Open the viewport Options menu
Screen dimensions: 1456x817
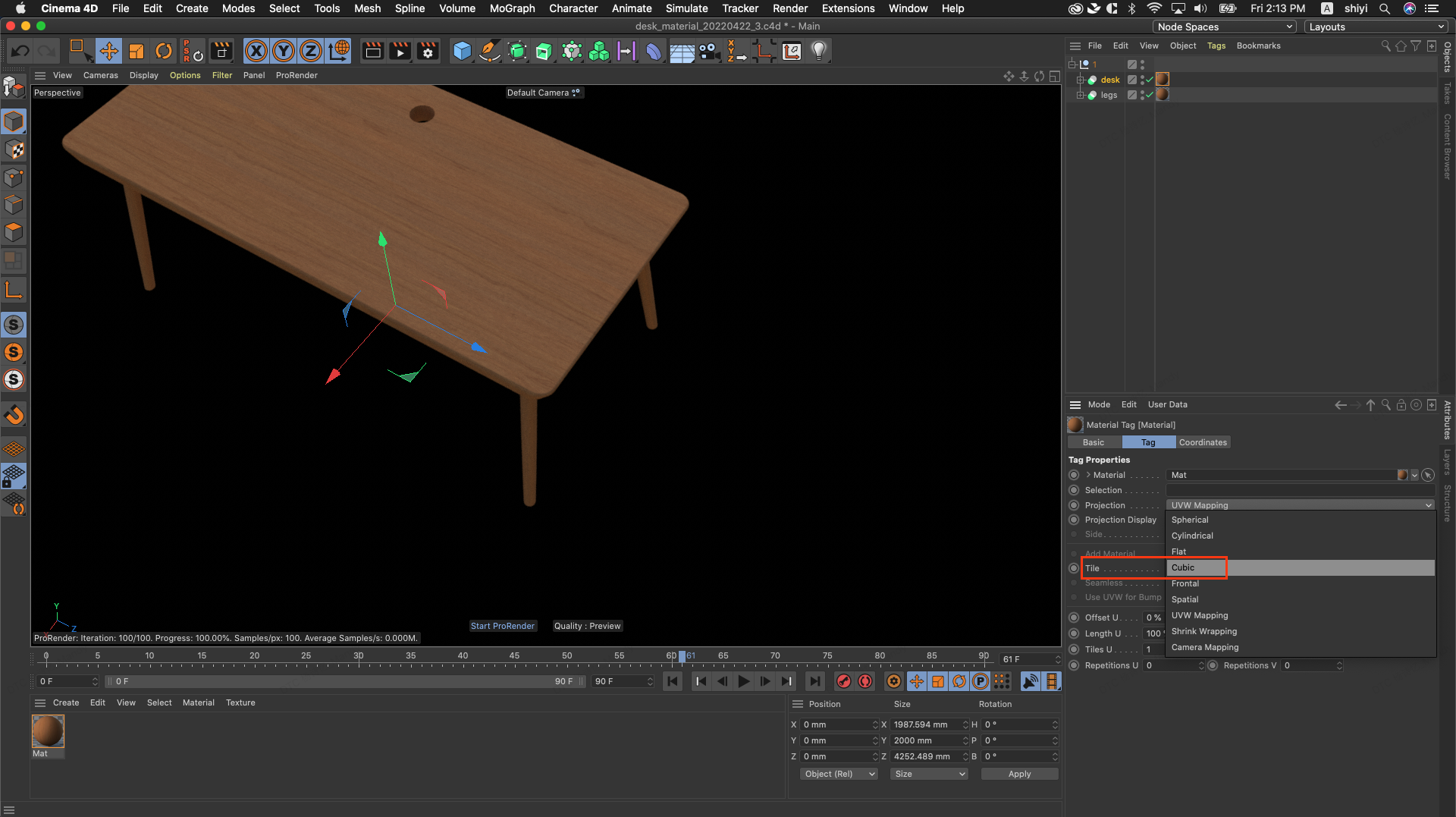point(185,75)
